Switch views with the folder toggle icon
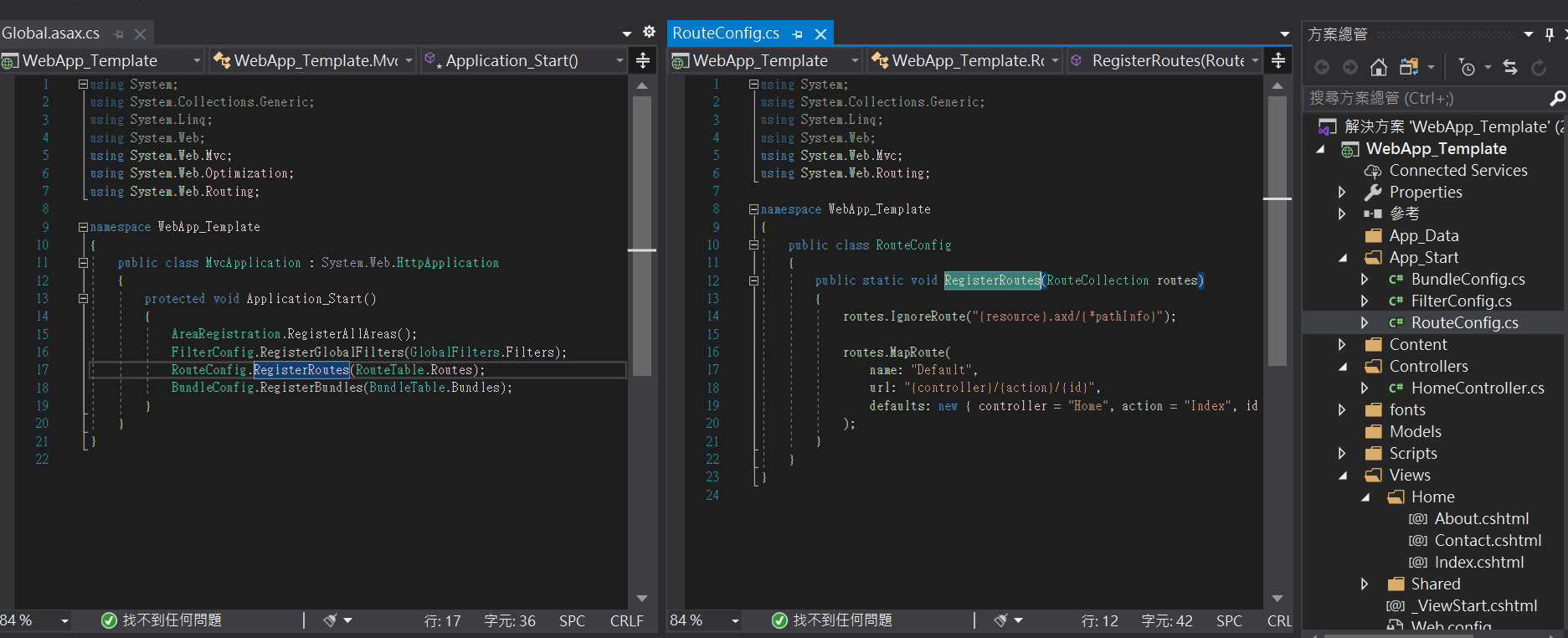This screenshot has height=638, width=1568. click(x=1409, y=67)
